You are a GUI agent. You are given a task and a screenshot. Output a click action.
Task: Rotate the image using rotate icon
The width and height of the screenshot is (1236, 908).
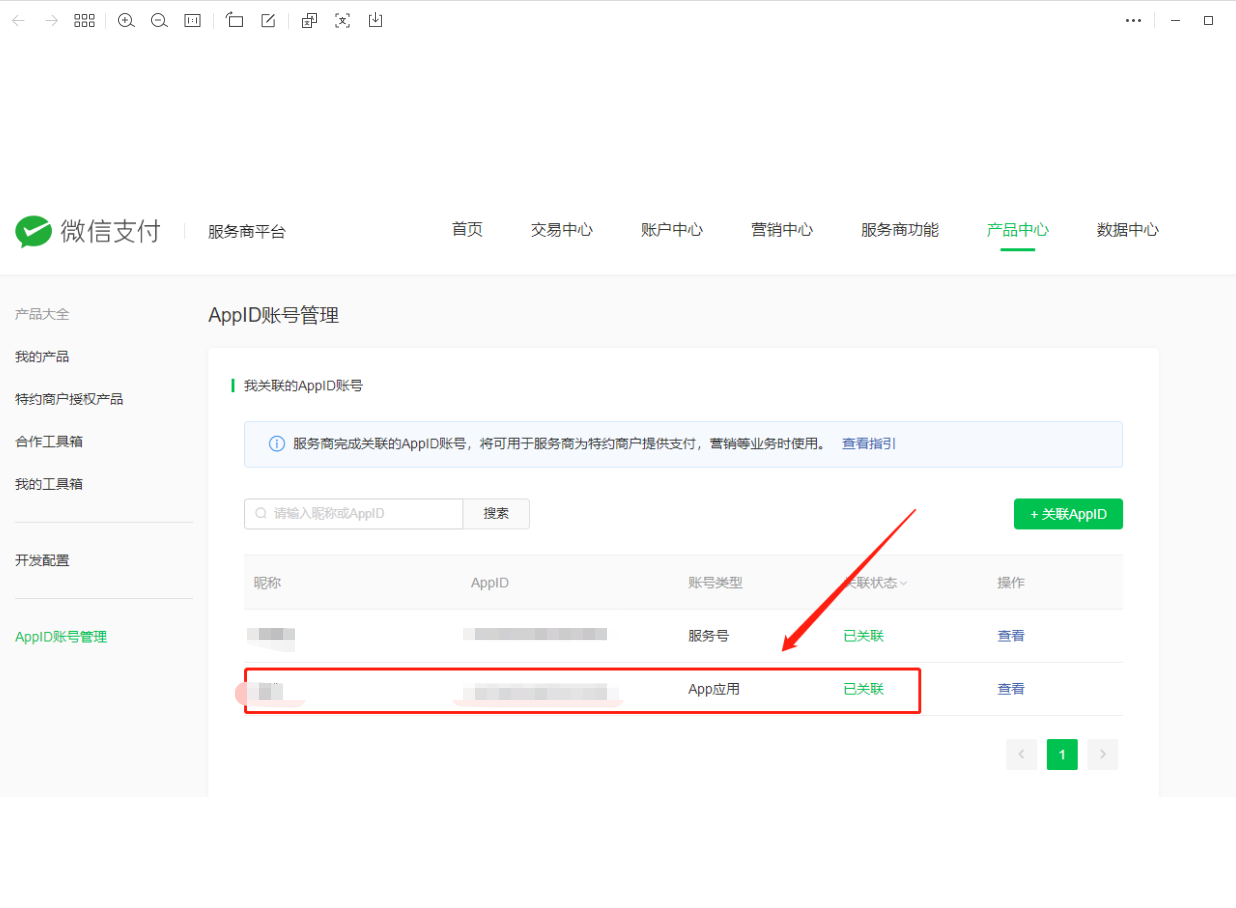(x=235, y=20)
